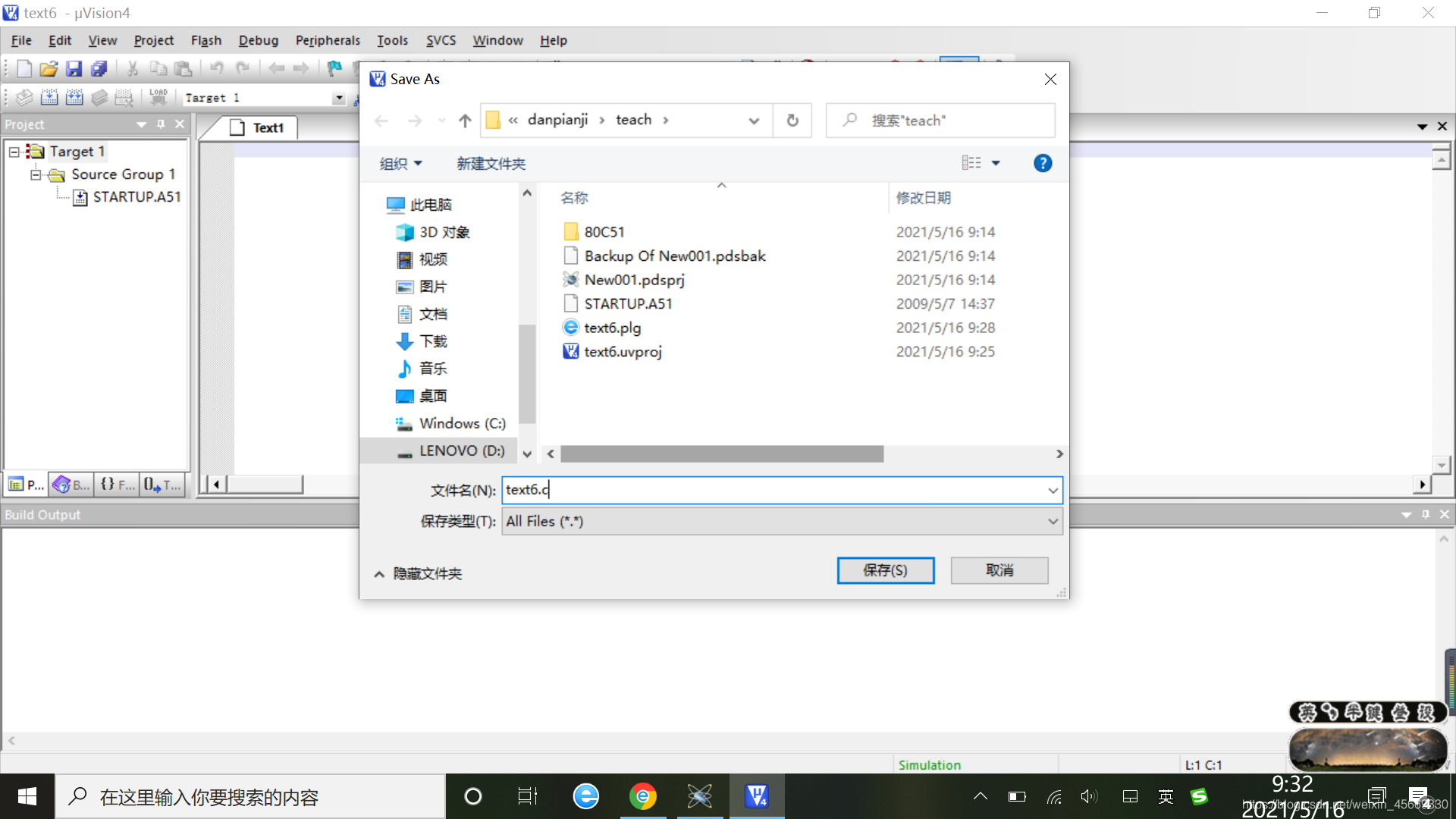The image size is (1456, 819).
Task: Click the blue help icon in Save As
Action: pos(1043,163)
